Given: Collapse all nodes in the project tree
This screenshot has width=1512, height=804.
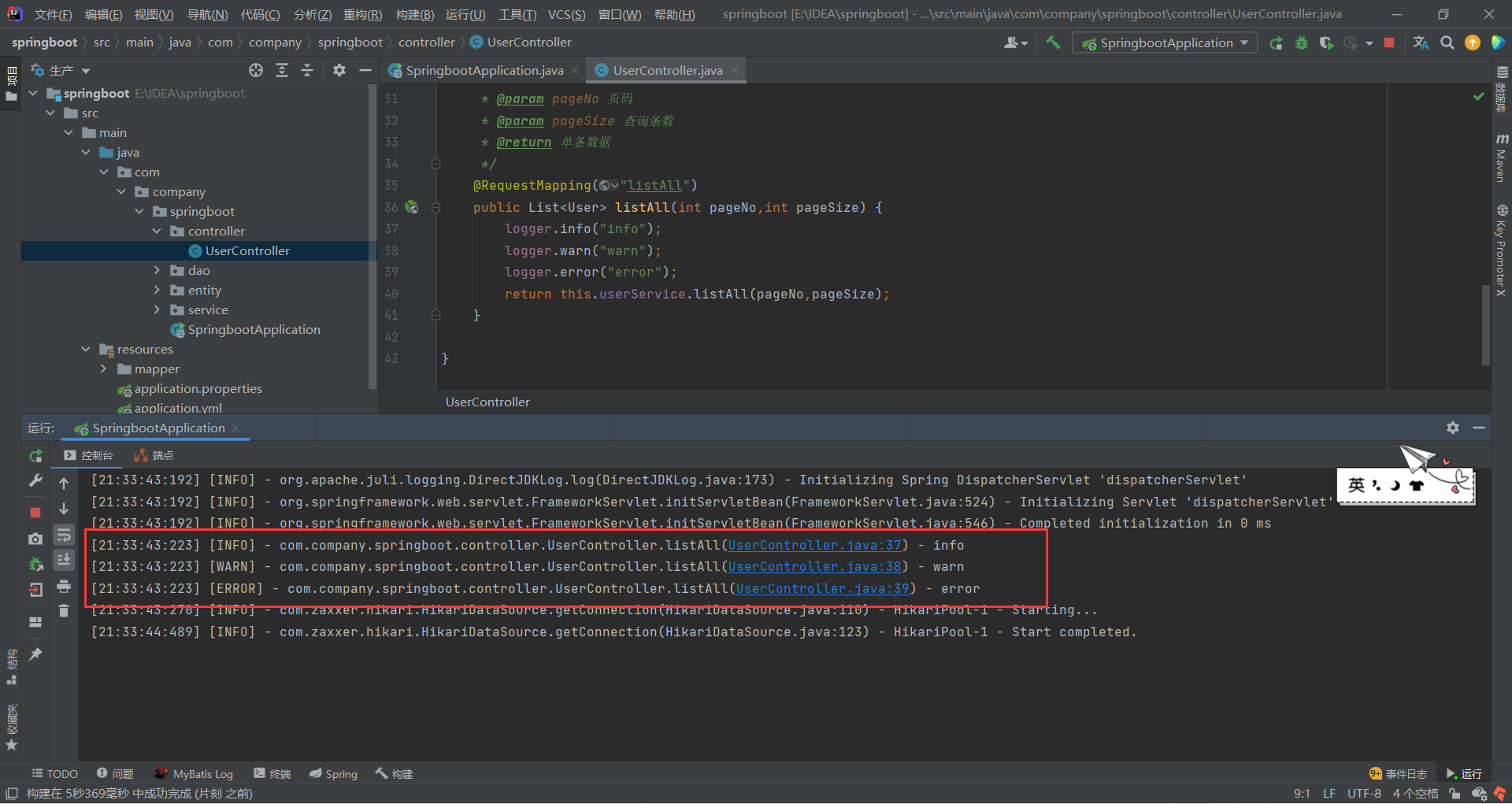Looking at the screenshot, I should click(307, 70).
